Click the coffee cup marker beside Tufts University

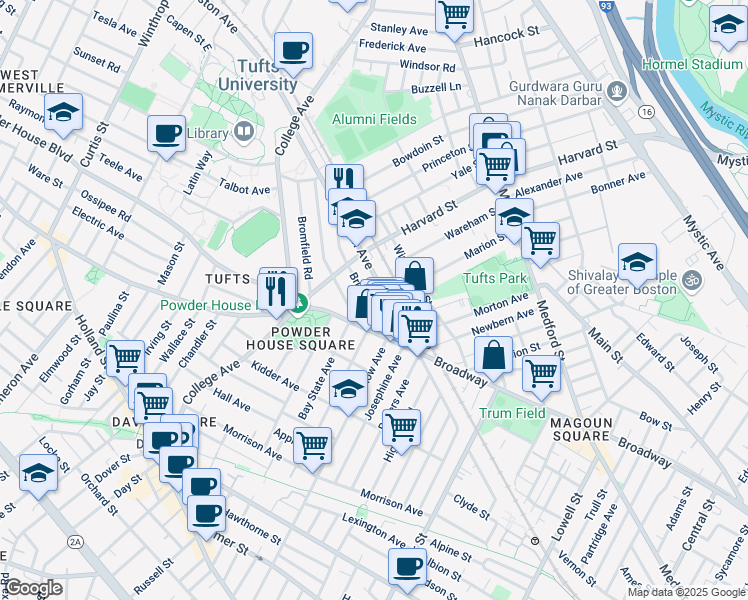click(x=293, y=52)
